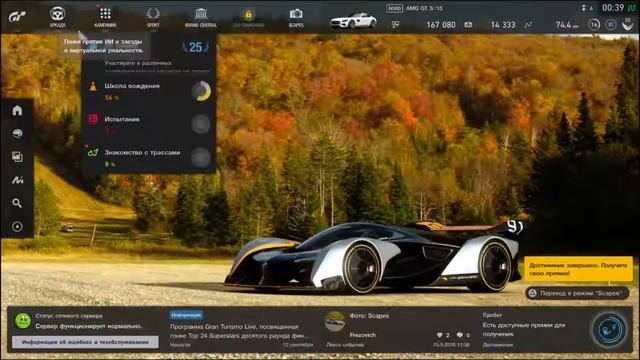Viewport: 640px width, 360px height.
Task: Open the Пробег achievement panel text
Action: click(x=524, y=329)
